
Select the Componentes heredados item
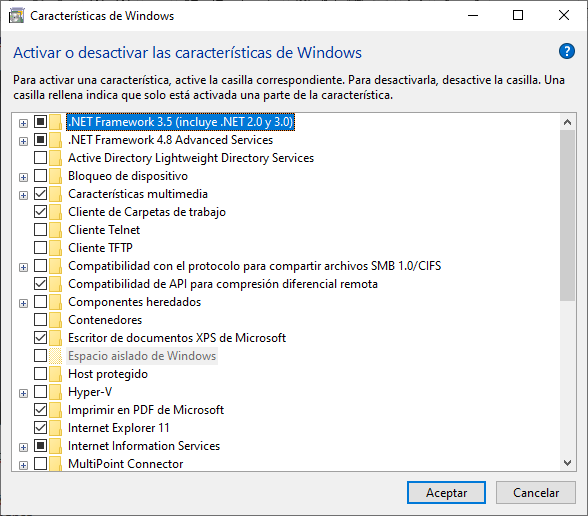pyautogui.click(x=135, y=302)
